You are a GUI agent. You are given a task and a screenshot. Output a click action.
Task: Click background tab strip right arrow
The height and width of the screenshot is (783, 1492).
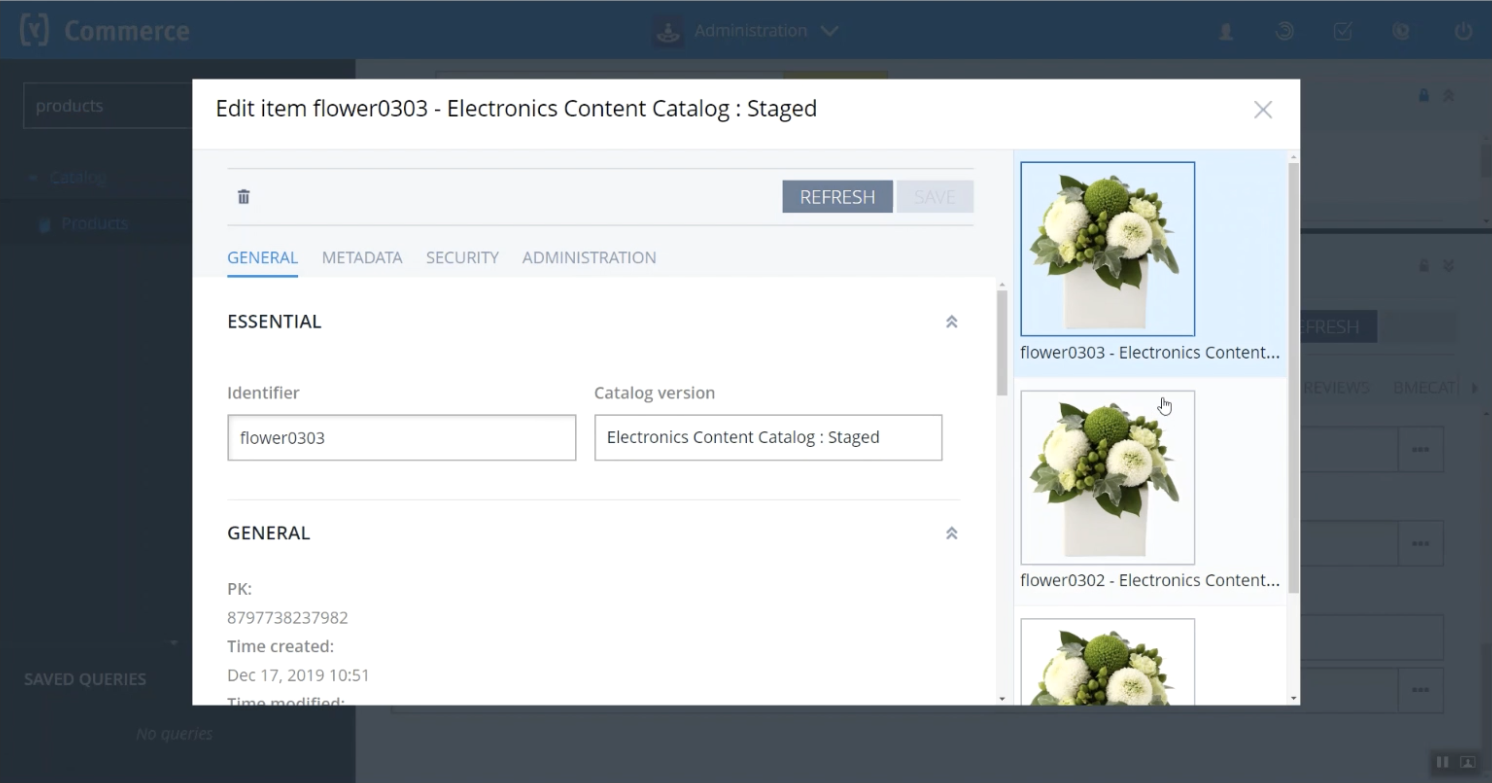1474,388
